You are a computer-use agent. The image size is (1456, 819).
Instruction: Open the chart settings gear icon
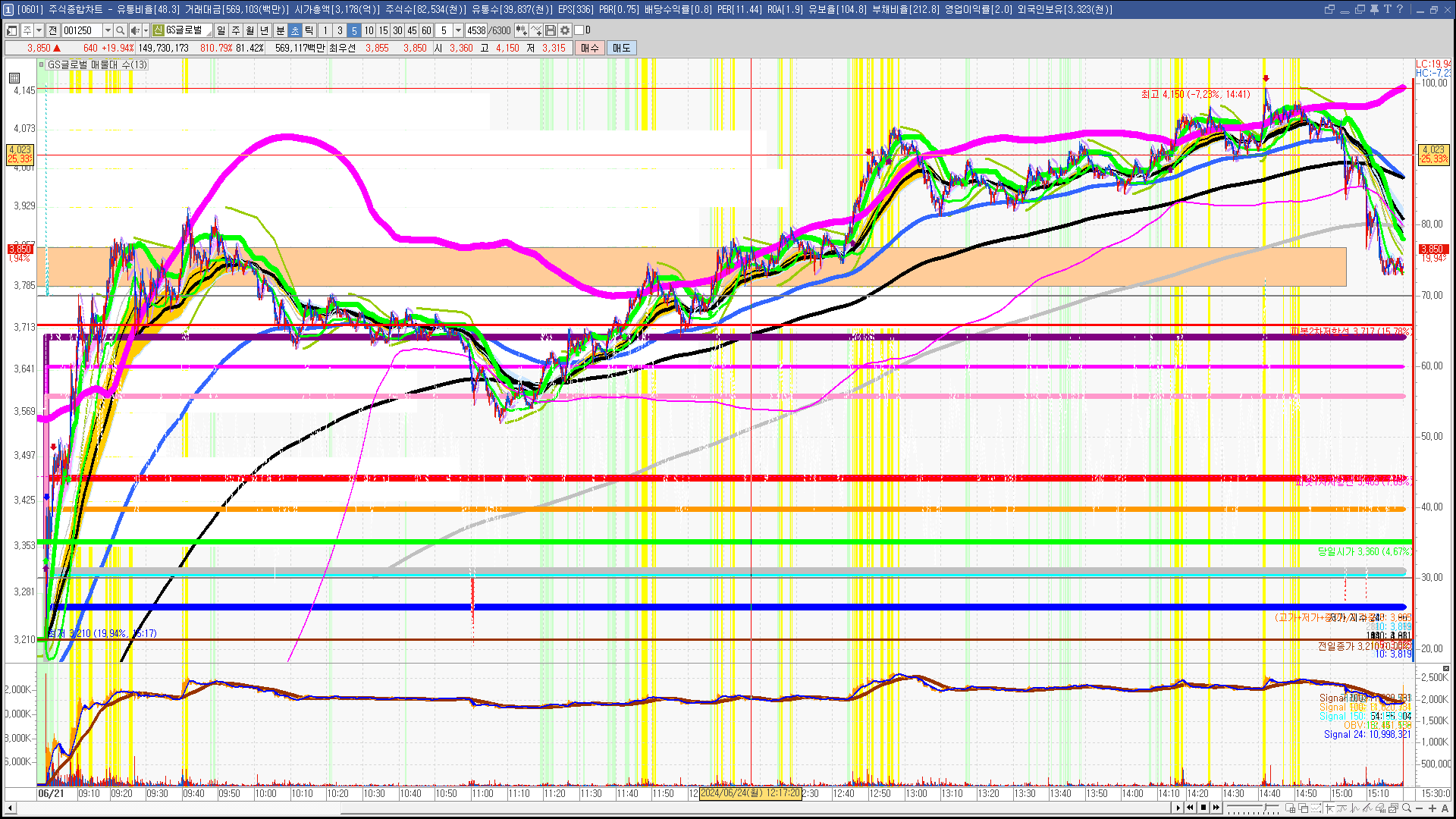tap(565, 30)
